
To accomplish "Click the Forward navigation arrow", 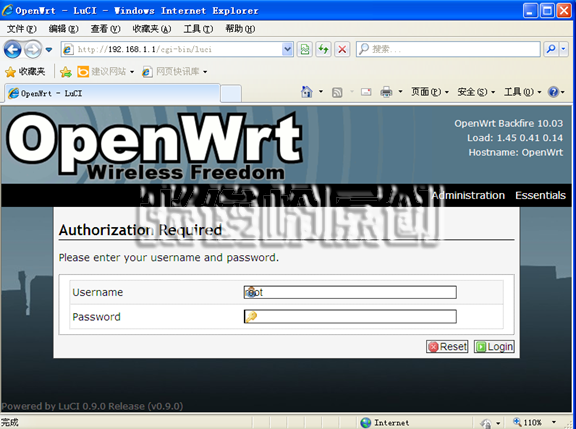I will 33,49.
